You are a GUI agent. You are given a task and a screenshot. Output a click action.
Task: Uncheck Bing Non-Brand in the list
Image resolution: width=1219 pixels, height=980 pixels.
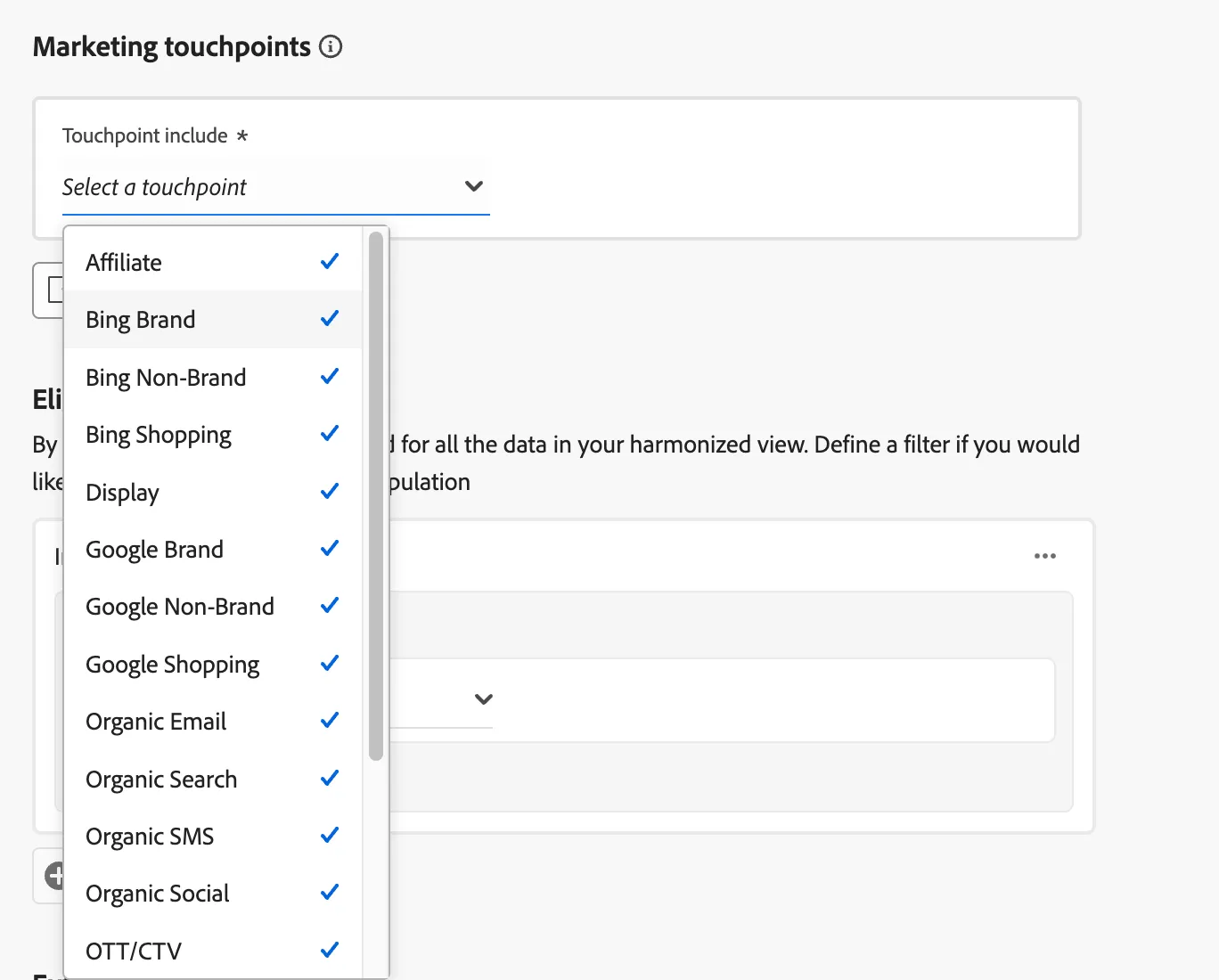click(213, 377)
